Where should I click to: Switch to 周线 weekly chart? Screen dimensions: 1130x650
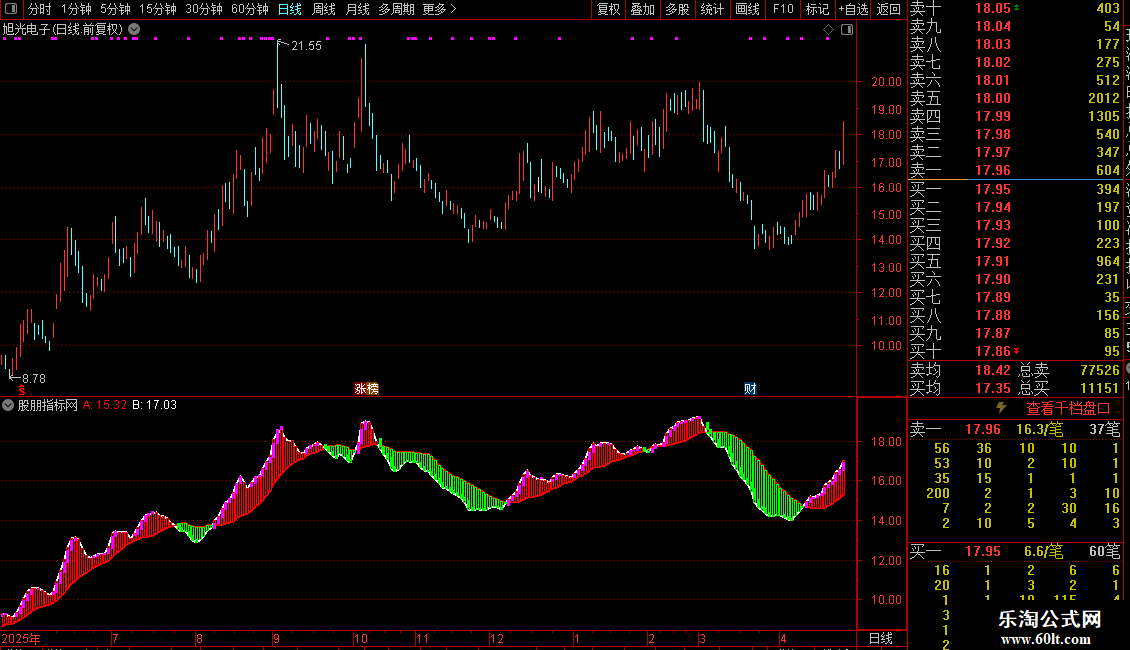[x=324, y=9]
